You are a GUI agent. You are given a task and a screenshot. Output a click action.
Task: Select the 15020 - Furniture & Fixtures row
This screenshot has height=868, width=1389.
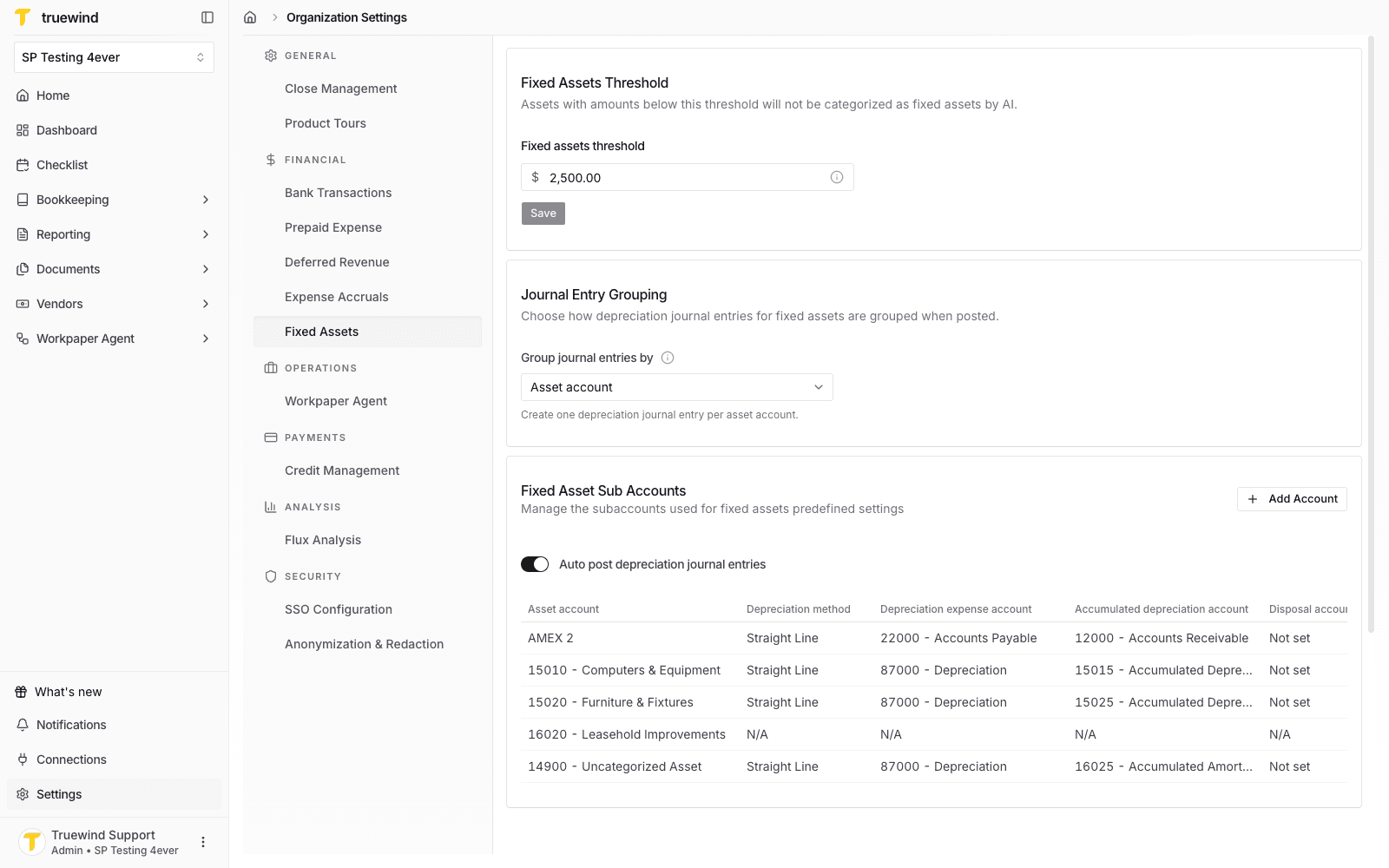point(934,702)
